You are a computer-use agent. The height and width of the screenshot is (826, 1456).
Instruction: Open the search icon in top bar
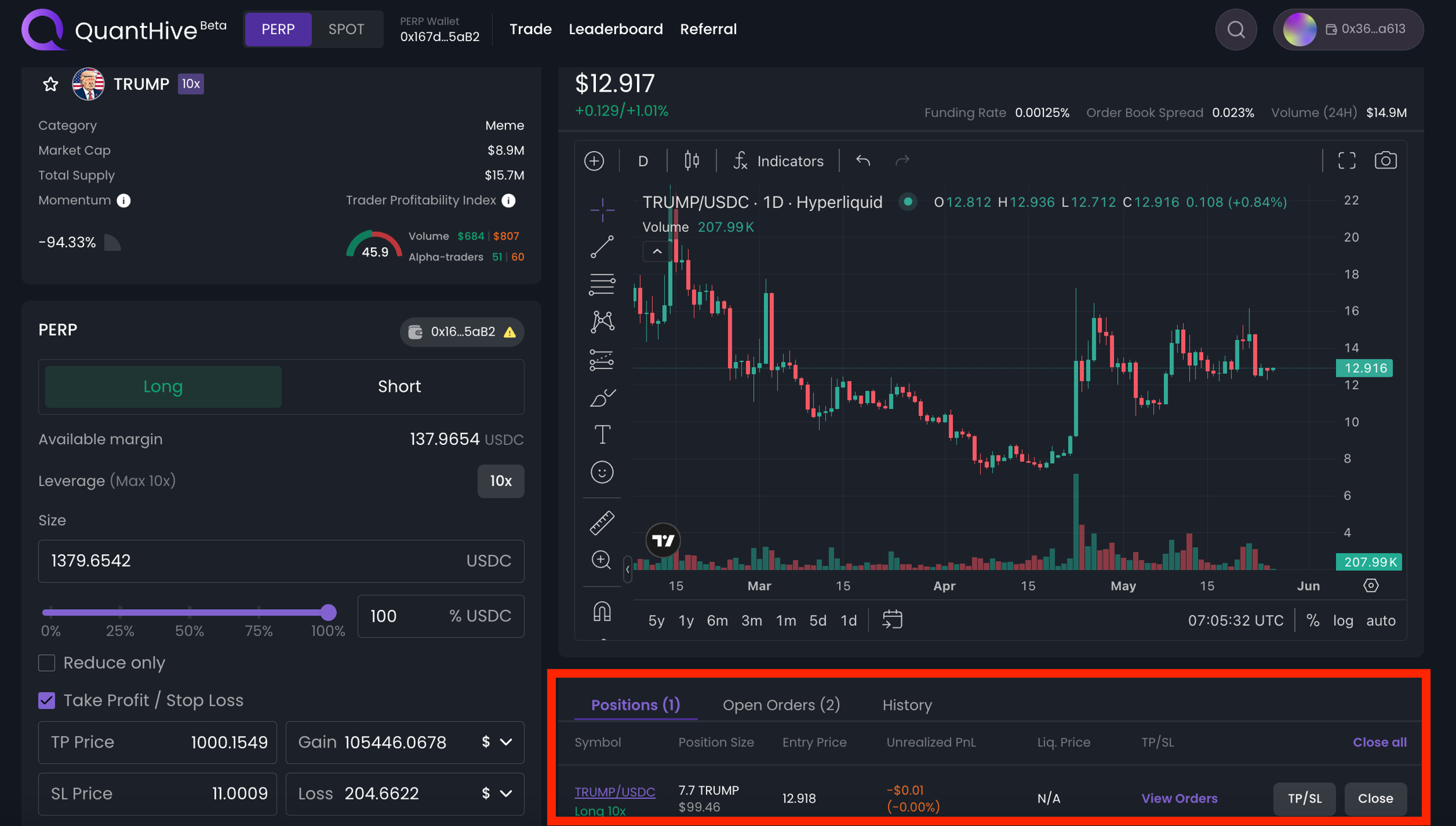[1236, 30]
